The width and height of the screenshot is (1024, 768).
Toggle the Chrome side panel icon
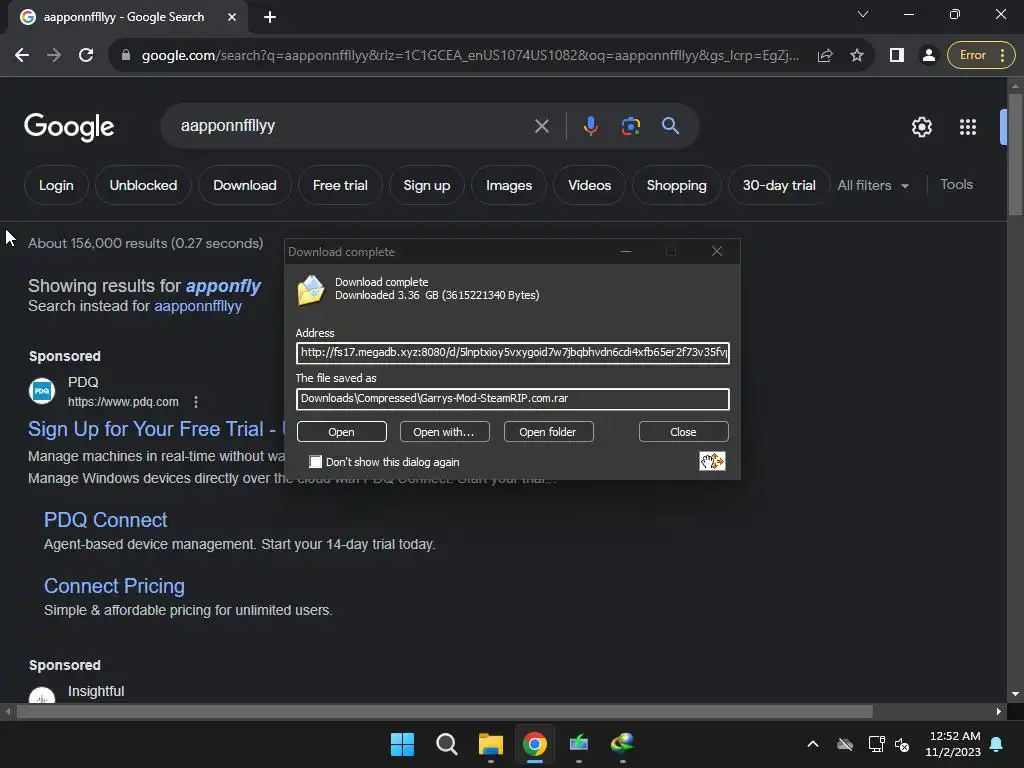pyautogui.click(x=897, y=56)
